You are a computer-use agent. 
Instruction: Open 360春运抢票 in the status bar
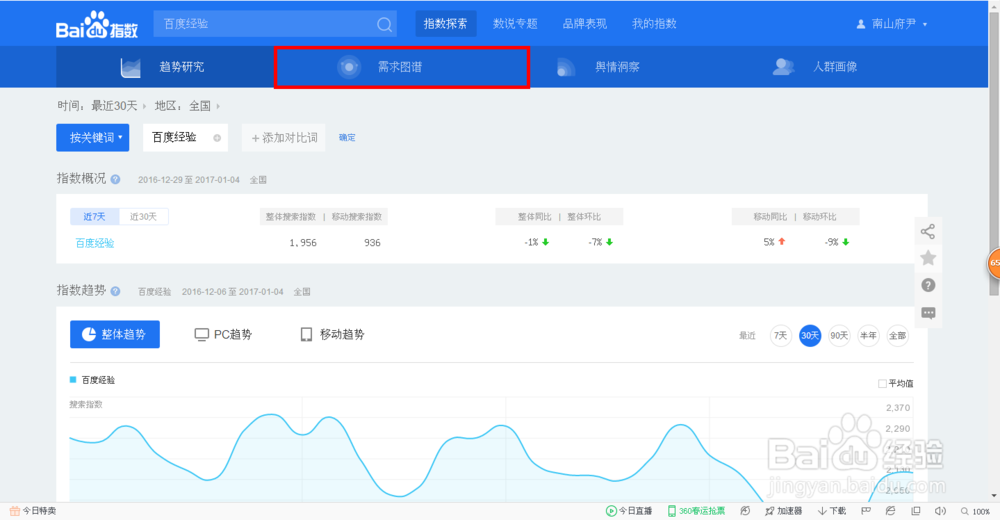click(x=696, y=510)
